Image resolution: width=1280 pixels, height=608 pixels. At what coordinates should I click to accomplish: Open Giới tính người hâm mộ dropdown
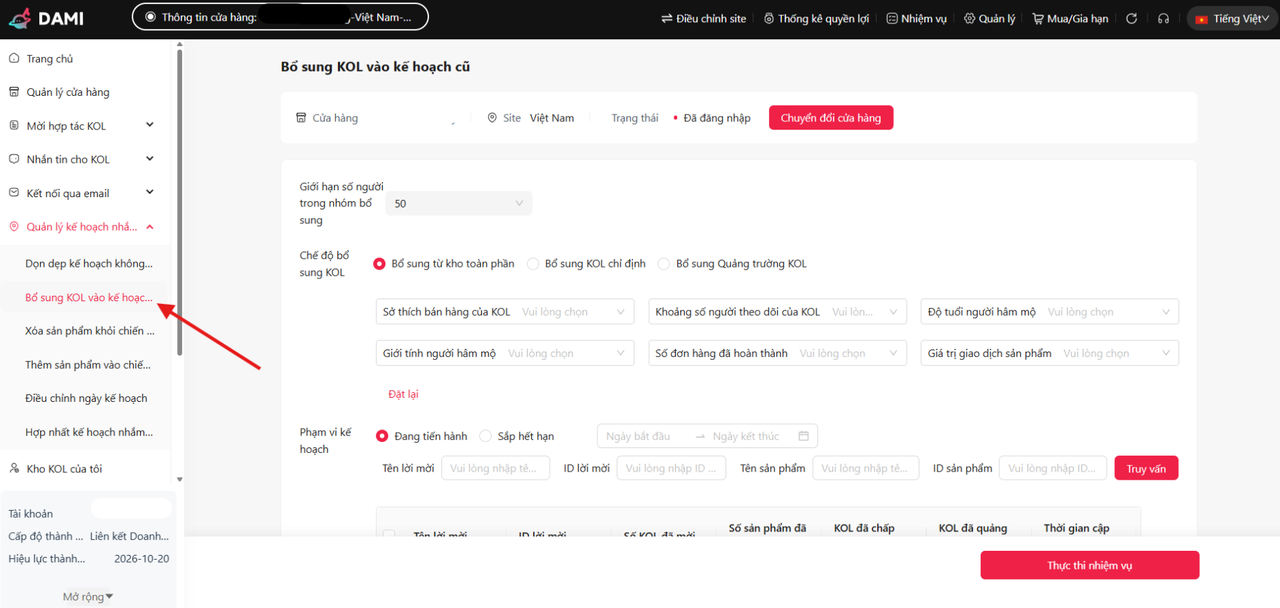point(505,353)
